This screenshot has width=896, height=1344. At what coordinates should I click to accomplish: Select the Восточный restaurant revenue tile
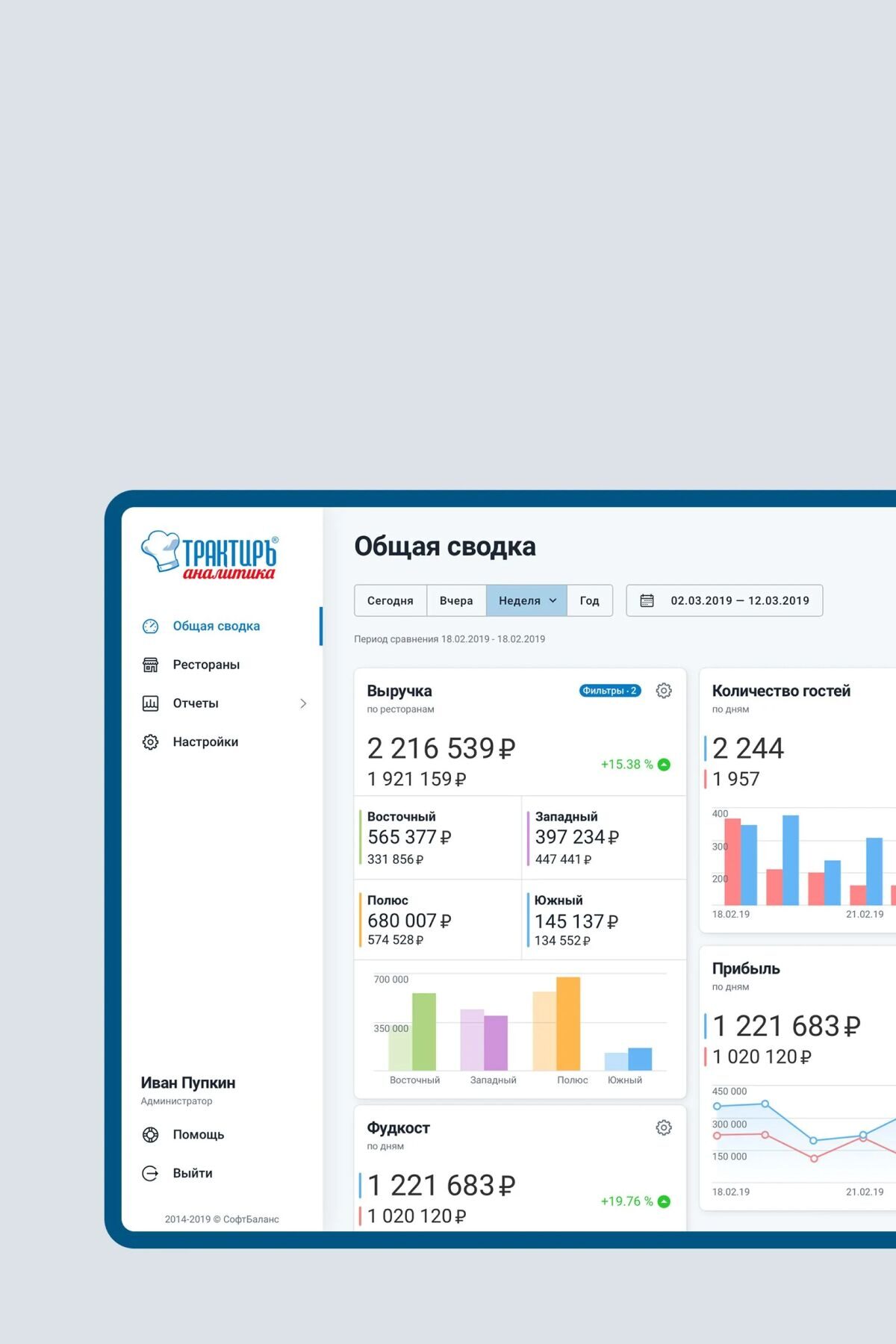point(438,838)
